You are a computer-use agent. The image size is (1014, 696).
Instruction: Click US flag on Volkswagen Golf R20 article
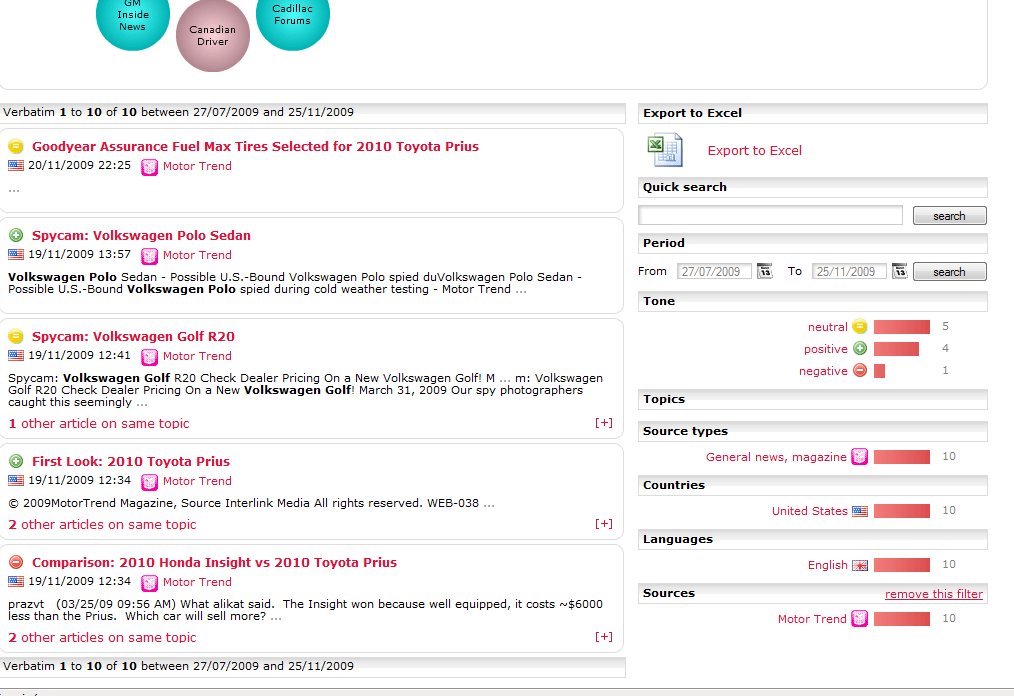[x=16, y=356]
